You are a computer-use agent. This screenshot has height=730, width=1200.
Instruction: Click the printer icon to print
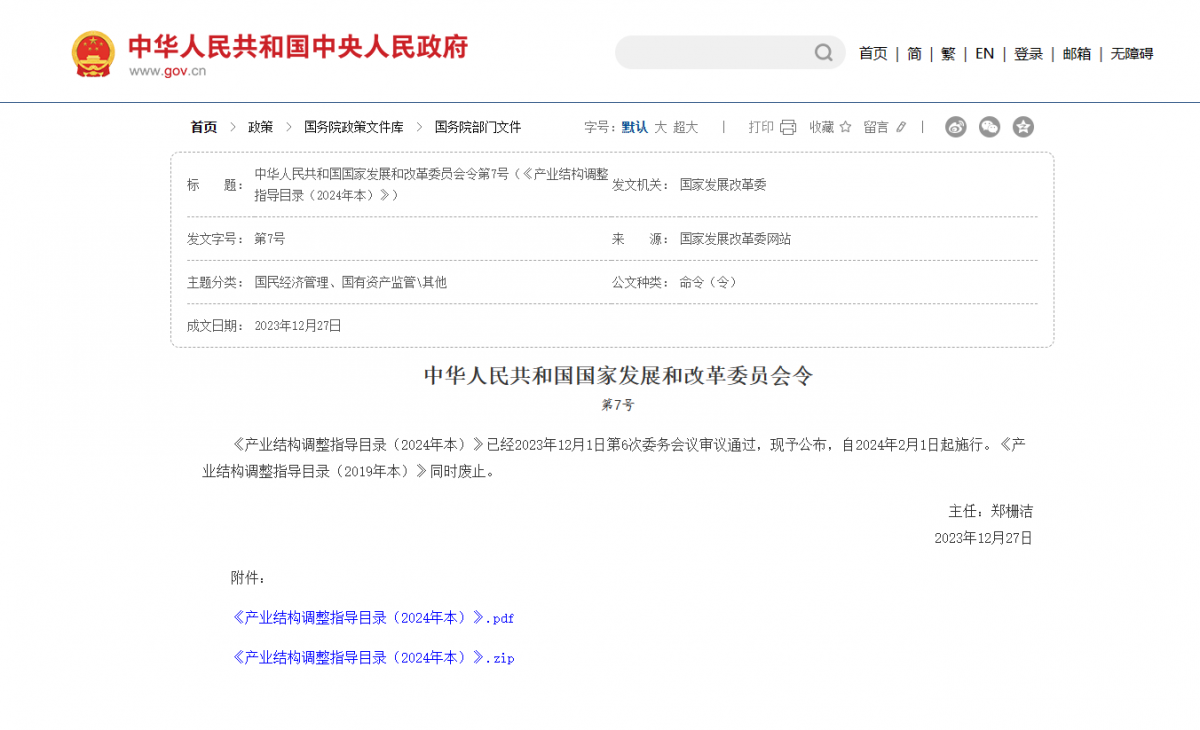click(x=788, y=127)
